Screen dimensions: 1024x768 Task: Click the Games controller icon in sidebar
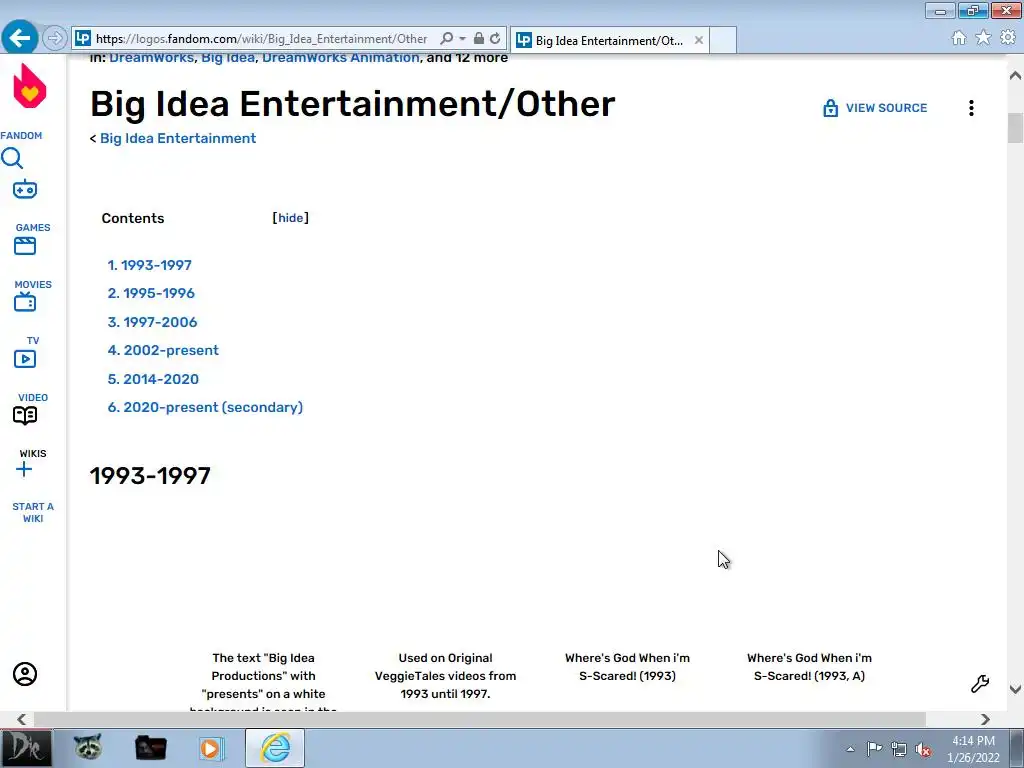(25, 189)
